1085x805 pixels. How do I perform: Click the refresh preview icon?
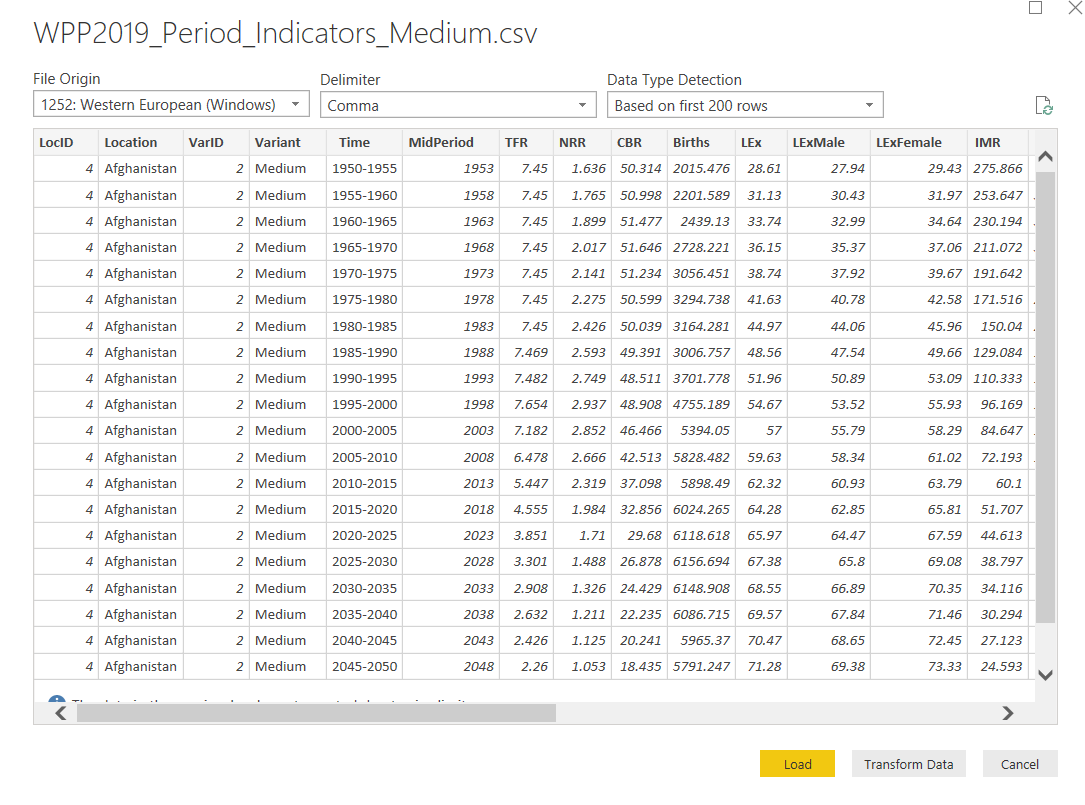click(1044, 106)
